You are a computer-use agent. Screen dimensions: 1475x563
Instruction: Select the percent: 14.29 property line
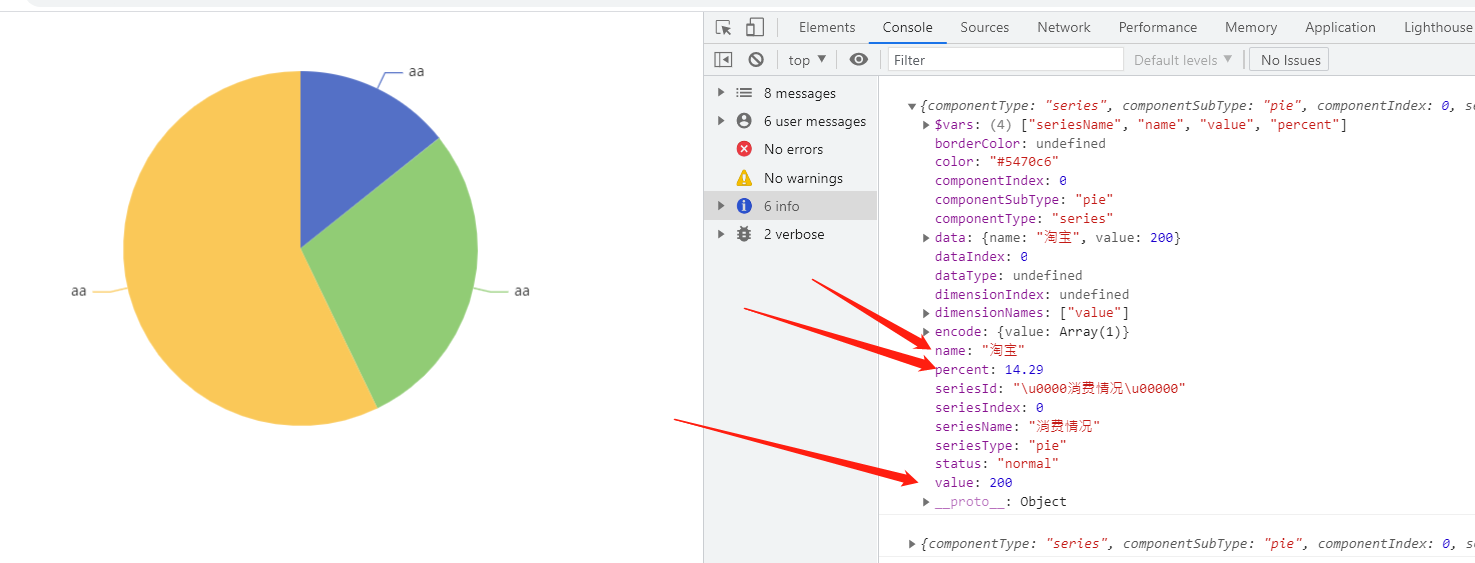(x=989, y=370)
